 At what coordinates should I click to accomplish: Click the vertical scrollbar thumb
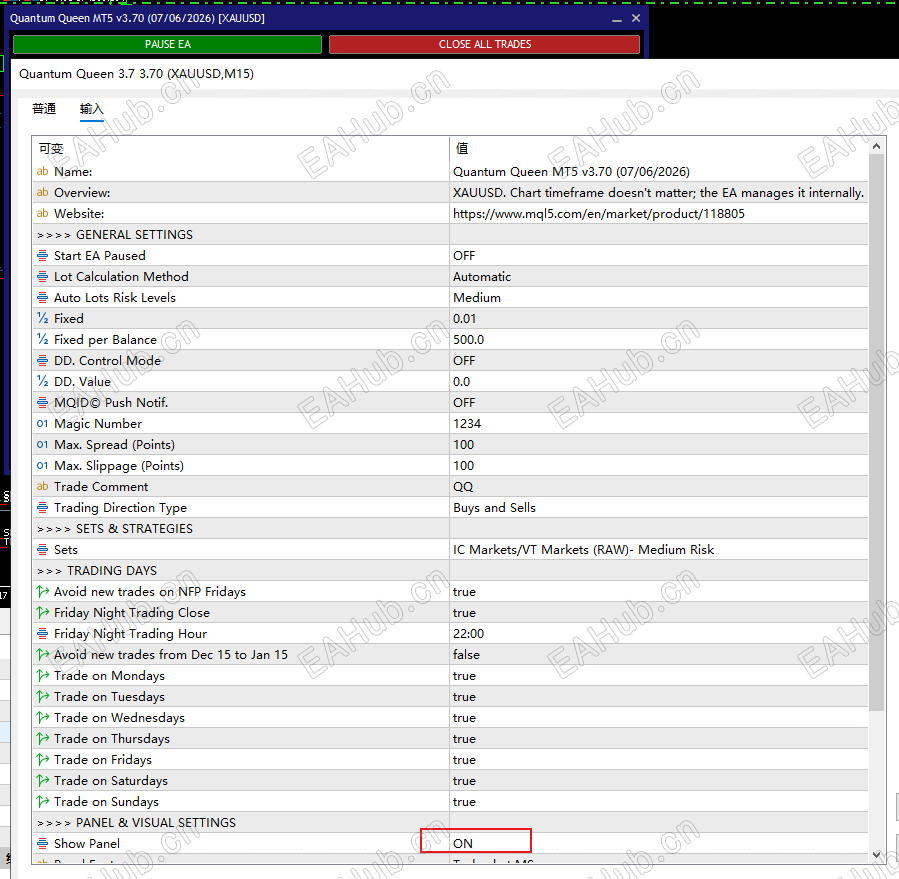pos(876,432)
